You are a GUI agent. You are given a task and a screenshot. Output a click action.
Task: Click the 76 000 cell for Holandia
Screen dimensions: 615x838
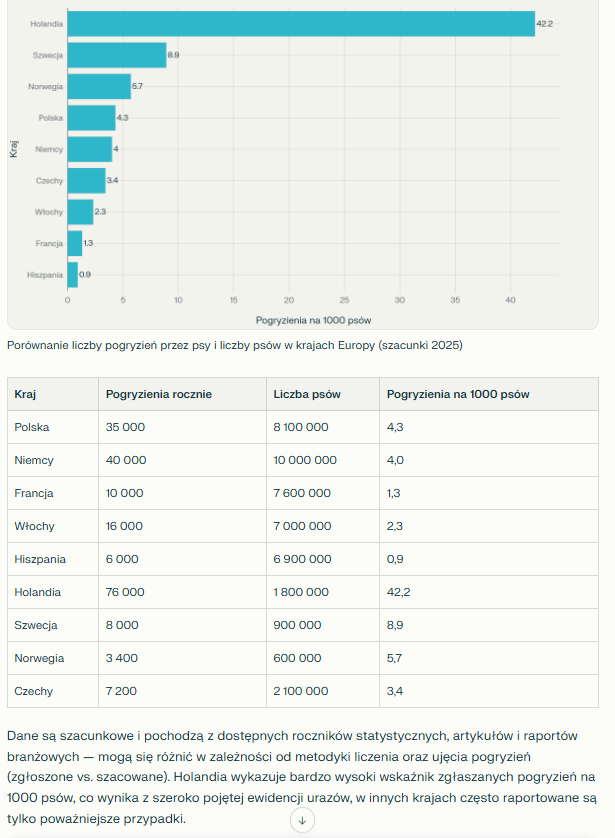coord(125,592)
